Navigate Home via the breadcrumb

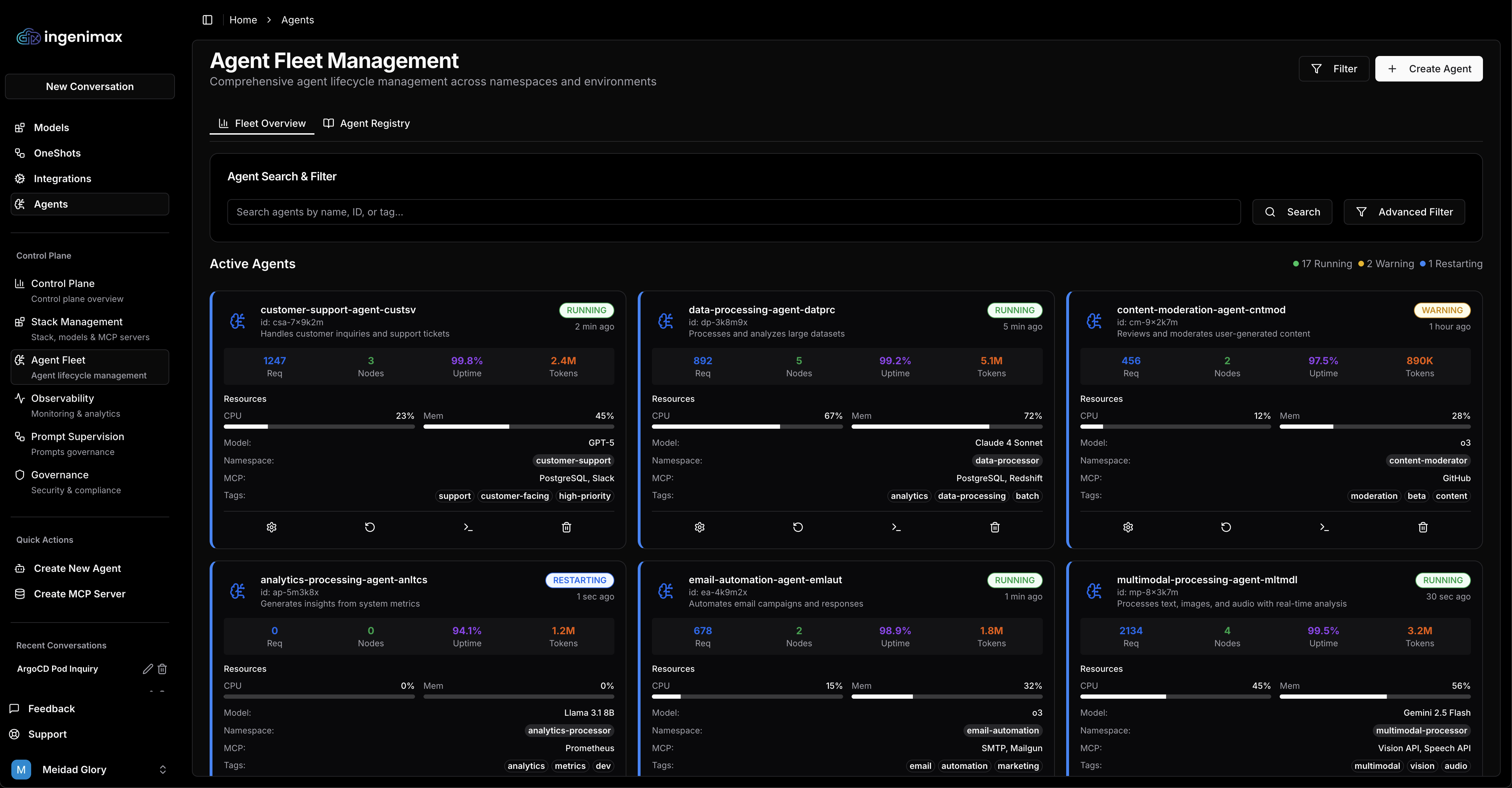point(243,19)
